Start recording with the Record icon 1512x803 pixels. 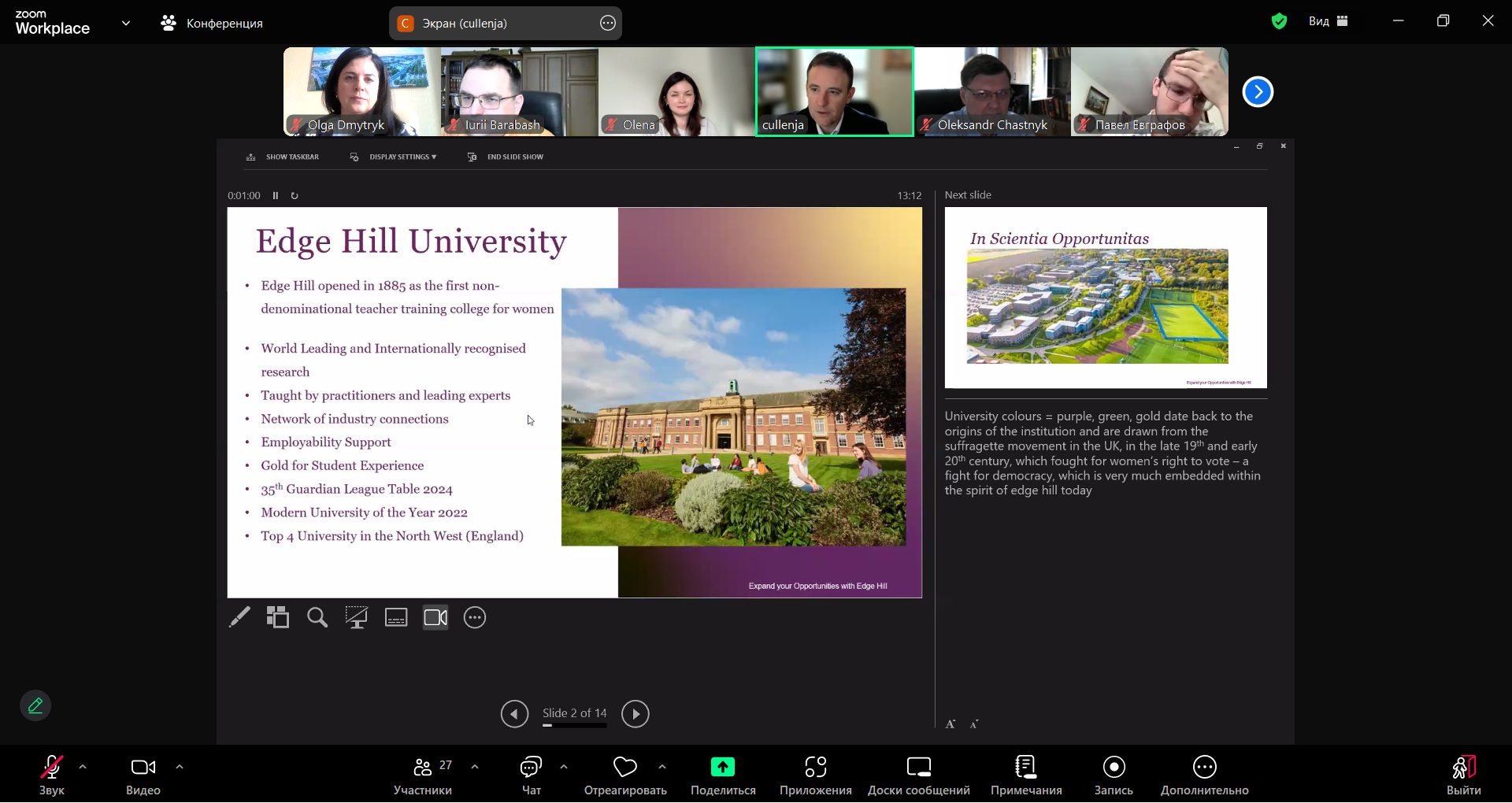1114,768
